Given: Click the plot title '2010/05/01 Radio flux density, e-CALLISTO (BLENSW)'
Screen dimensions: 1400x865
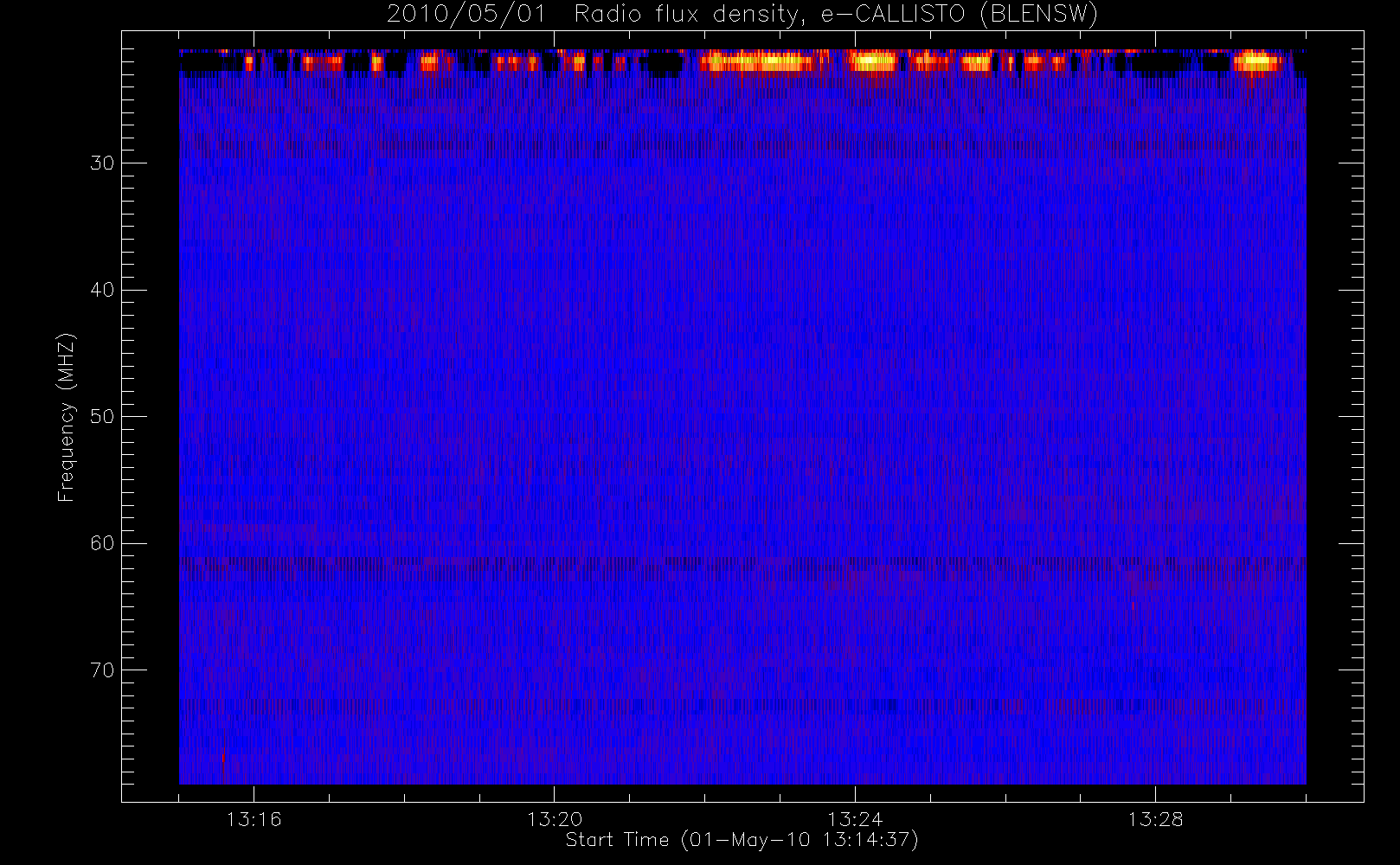Looking at the screenshot, I should pos(742,15).
